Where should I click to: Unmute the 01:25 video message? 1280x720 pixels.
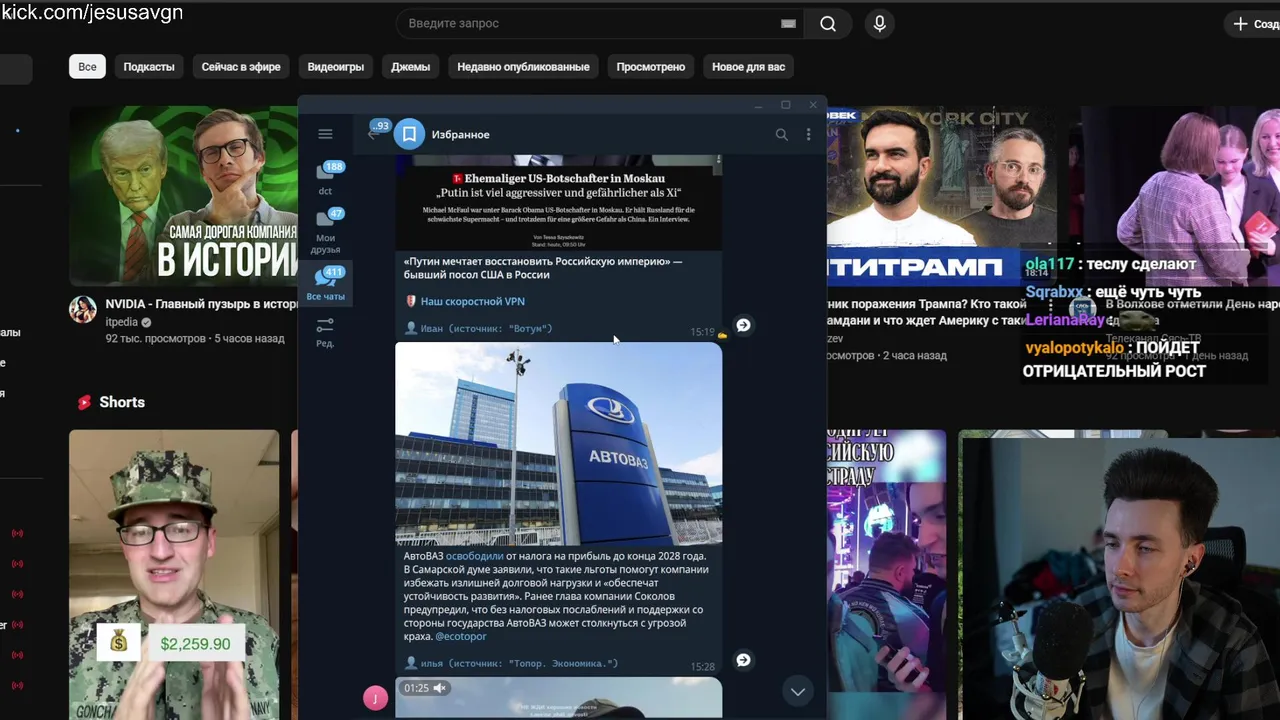[439, 688]
